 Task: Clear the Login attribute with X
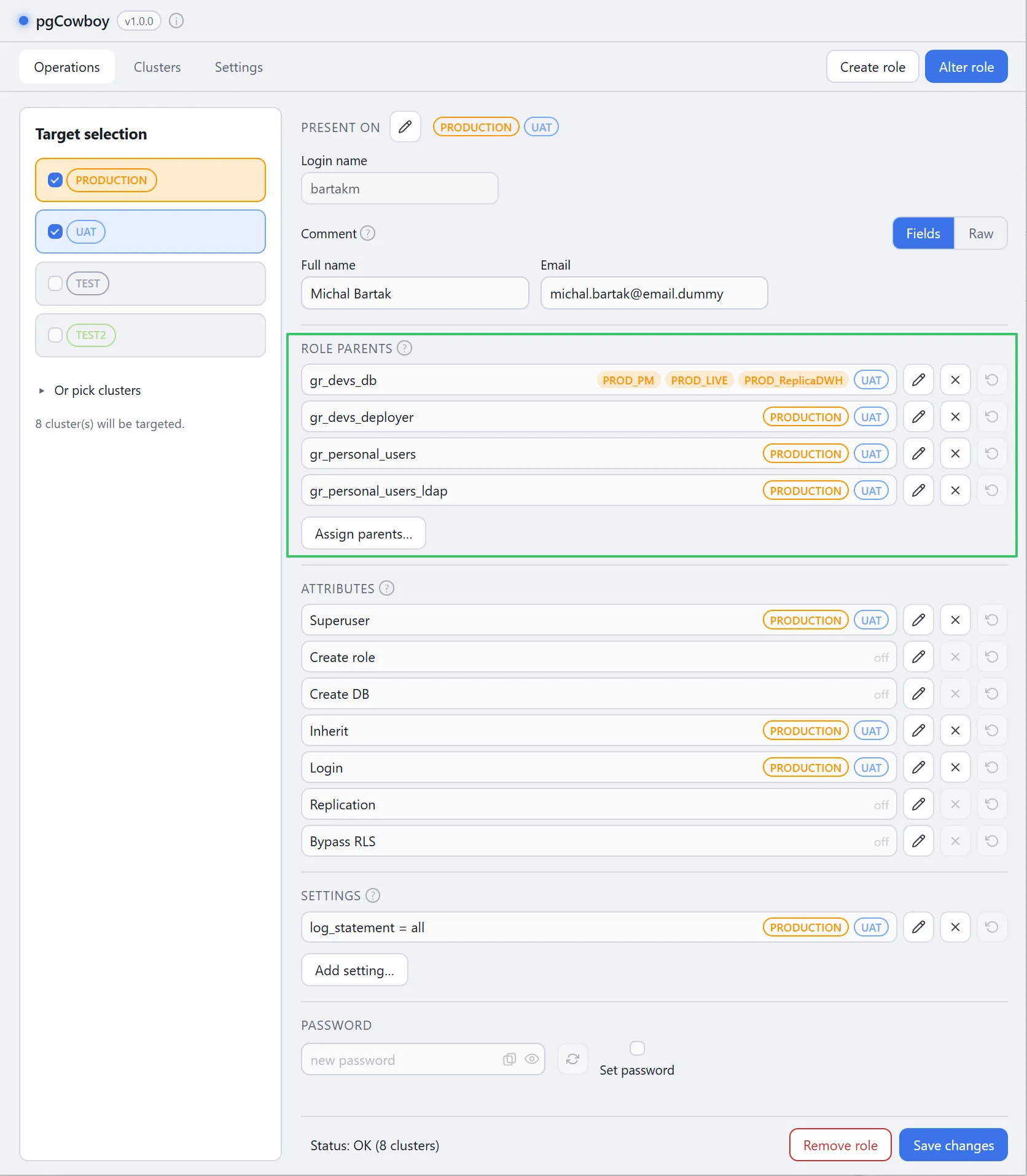955,768
